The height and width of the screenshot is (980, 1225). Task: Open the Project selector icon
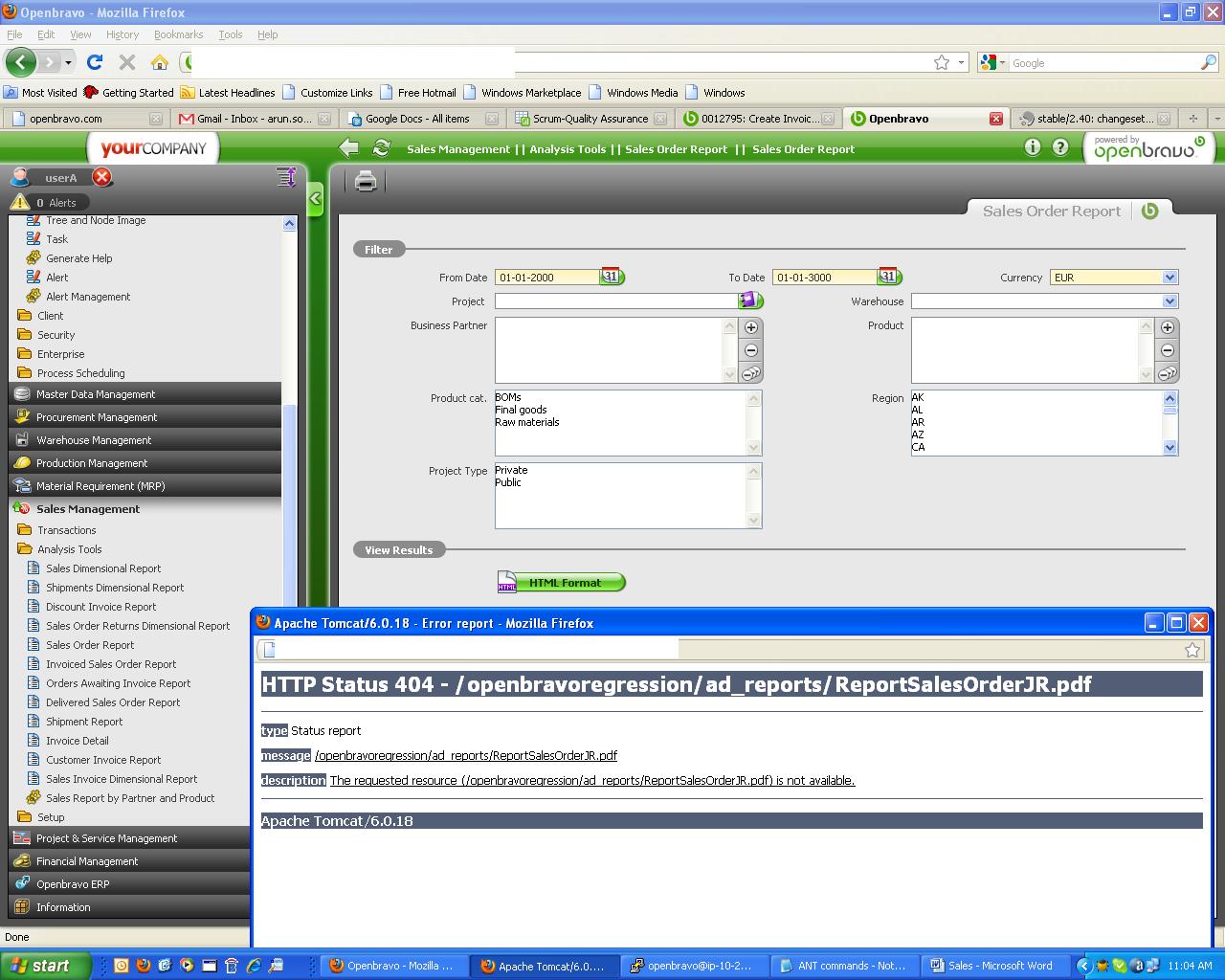[750, 301]
